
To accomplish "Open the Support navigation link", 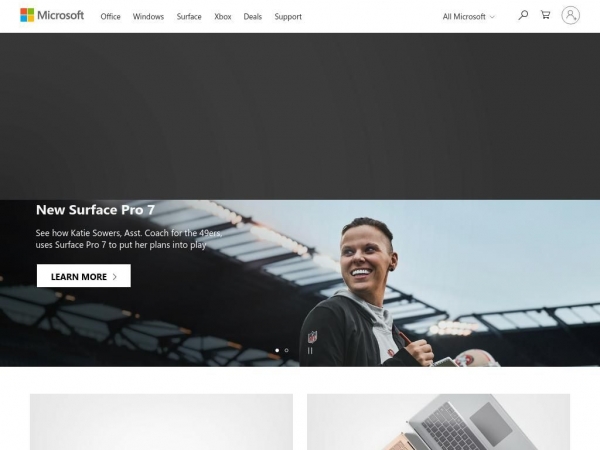I will click(288, 17).
